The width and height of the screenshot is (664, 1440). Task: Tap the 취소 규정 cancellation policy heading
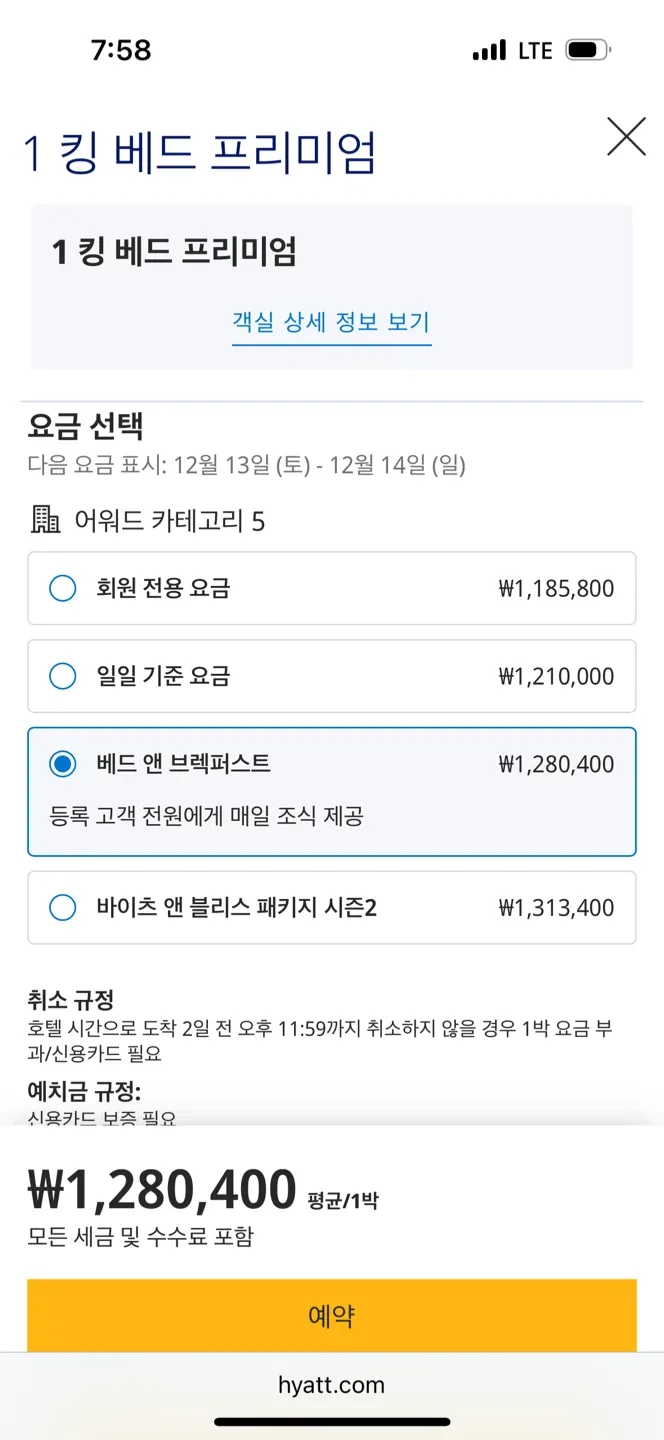(x=71, y=999)
